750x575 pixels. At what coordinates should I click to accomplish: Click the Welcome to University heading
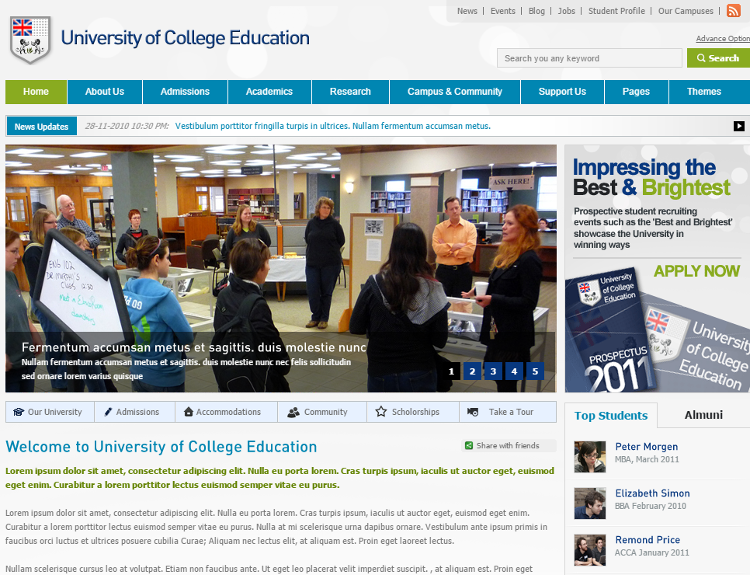pos(161,446)
